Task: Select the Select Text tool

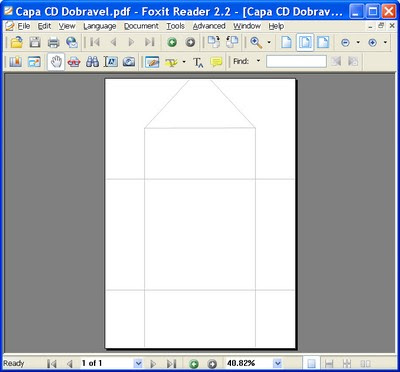Action: click(x=111, y=62)
